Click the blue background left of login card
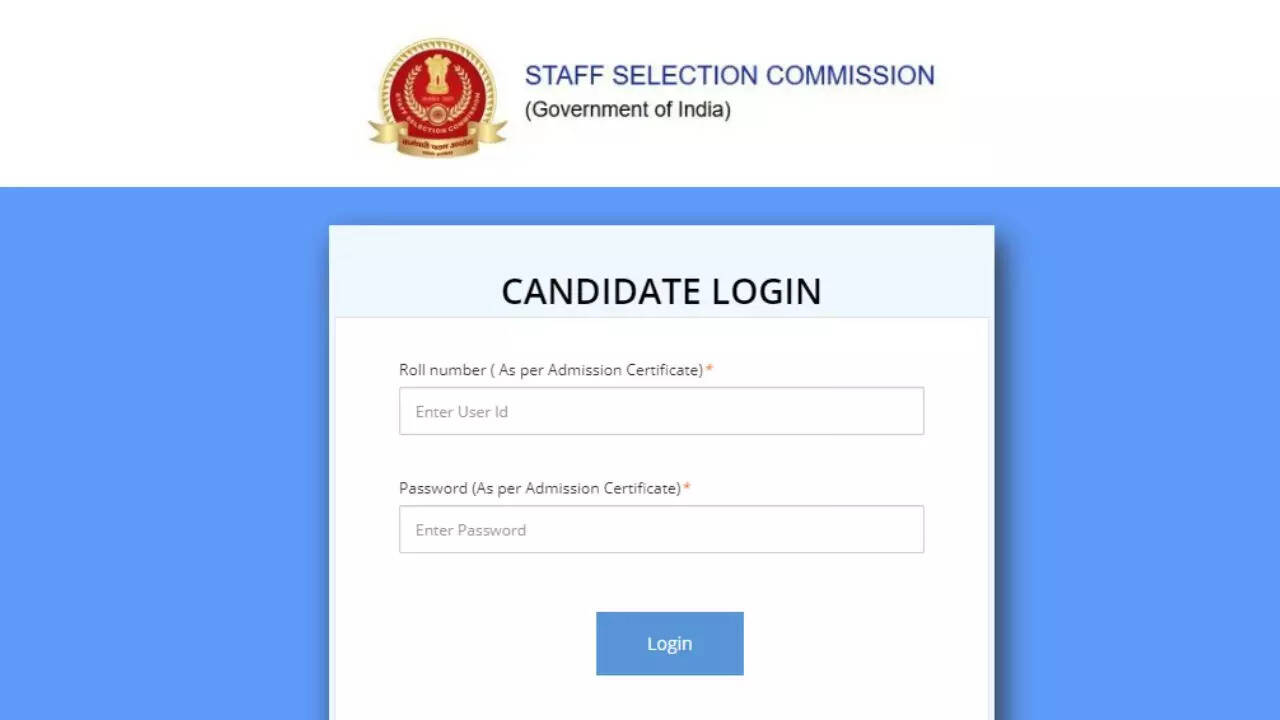The height and width of the screenshot is (720, 1280). pyautogui.click(x=160, y=450)
